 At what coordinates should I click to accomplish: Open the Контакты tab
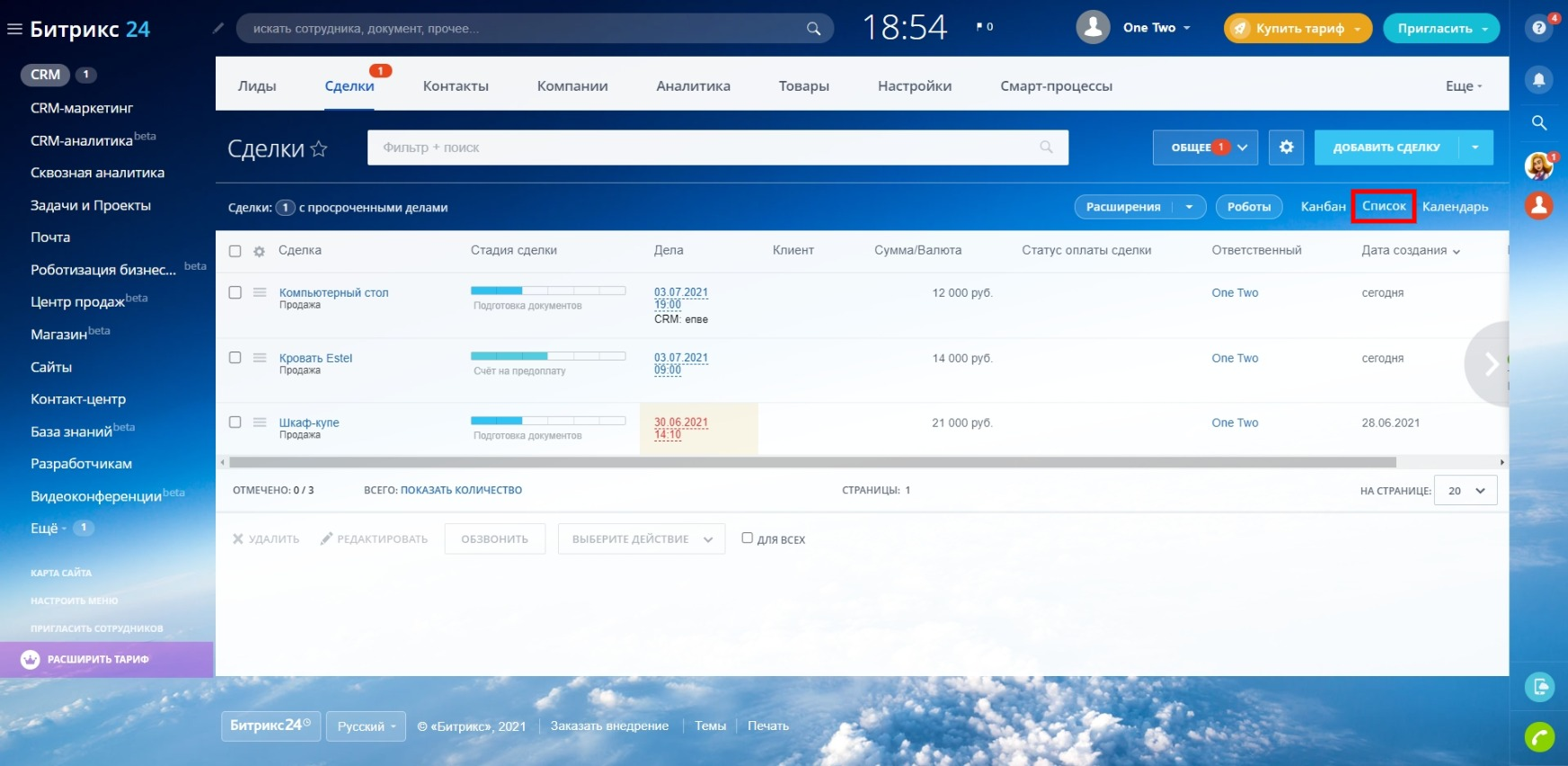coord(456,86)
